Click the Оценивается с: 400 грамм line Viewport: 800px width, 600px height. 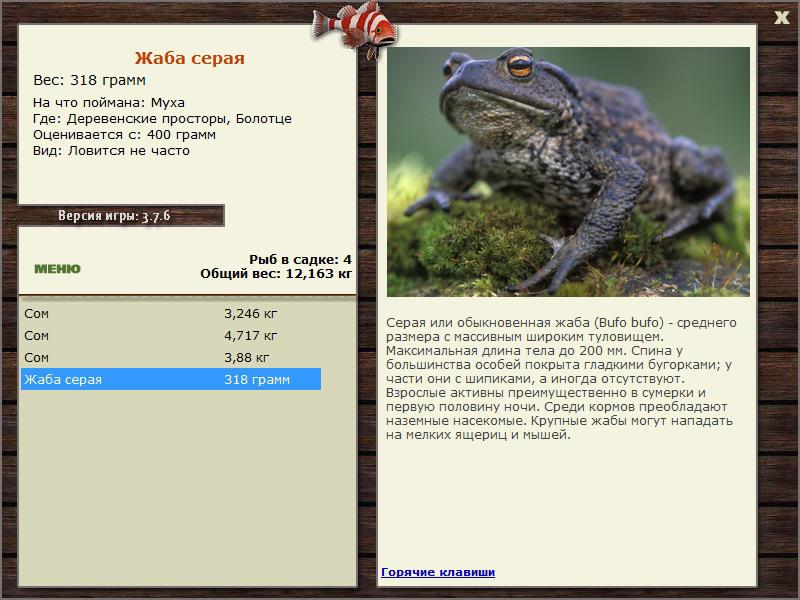click(x=124, y=135)
